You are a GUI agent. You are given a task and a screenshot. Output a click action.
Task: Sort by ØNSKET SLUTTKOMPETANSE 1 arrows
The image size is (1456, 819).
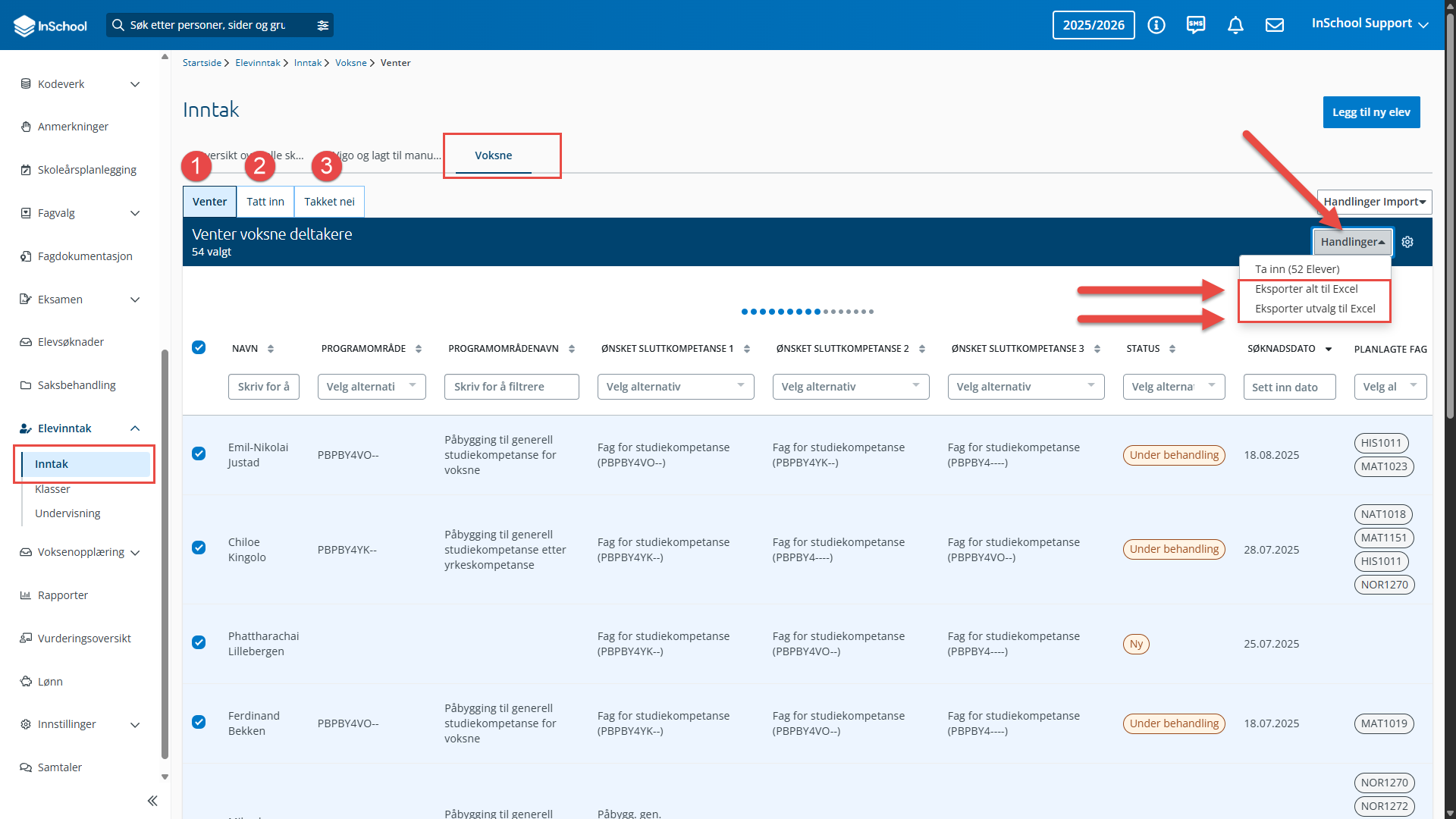(747, 349)
